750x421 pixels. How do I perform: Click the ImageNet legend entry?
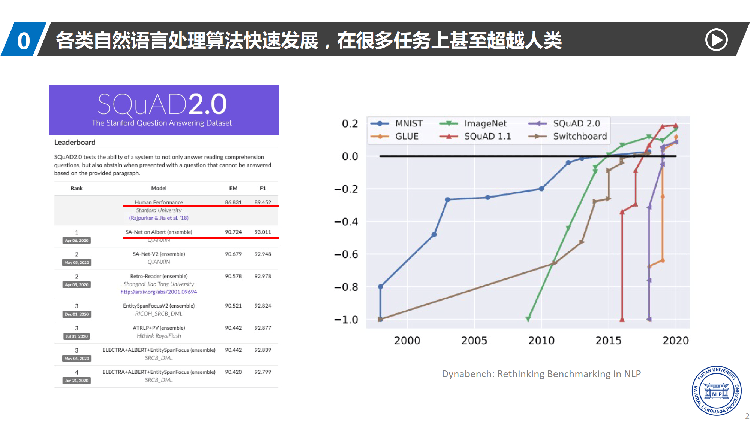click(473, 123)
